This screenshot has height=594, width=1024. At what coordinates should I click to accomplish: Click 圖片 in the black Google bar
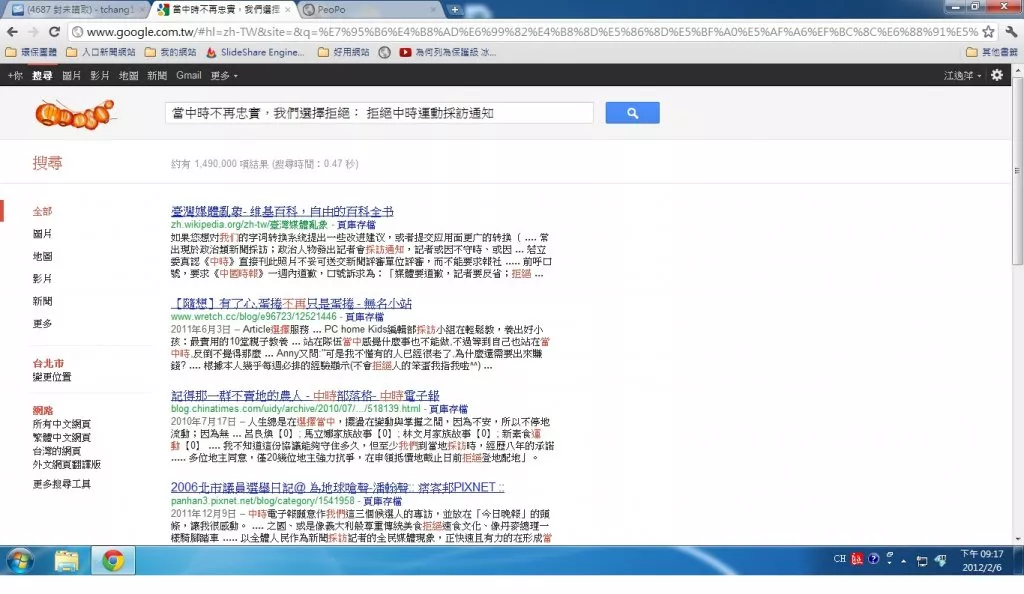71,76
